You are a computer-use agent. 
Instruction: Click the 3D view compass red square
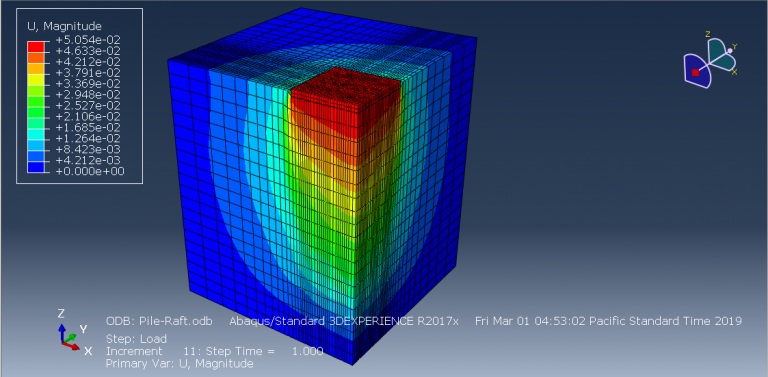coord(695,72)
